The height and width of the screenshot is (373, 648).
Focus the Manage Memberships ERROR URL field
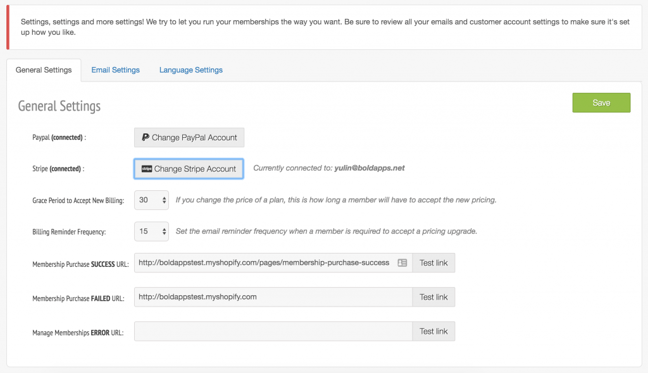click(x=273, y=331)
